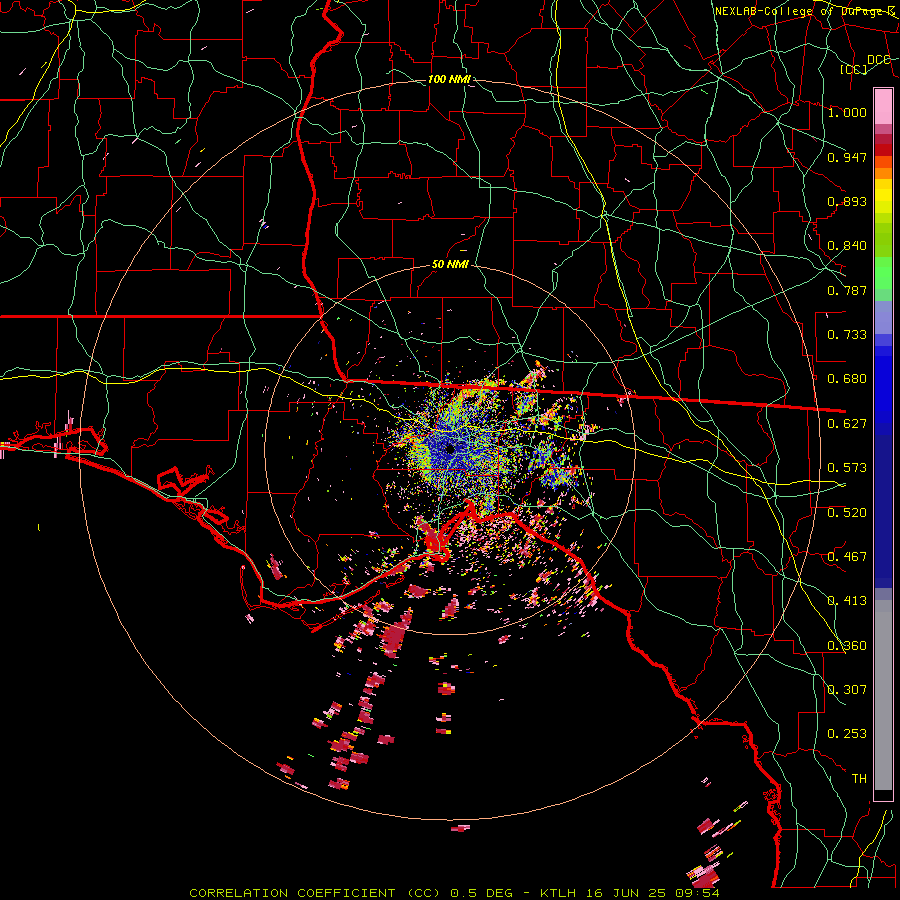Pick the light pink band at top of color bar
Viewport: 900px width, 900px height.
click(x=883, y=106)
